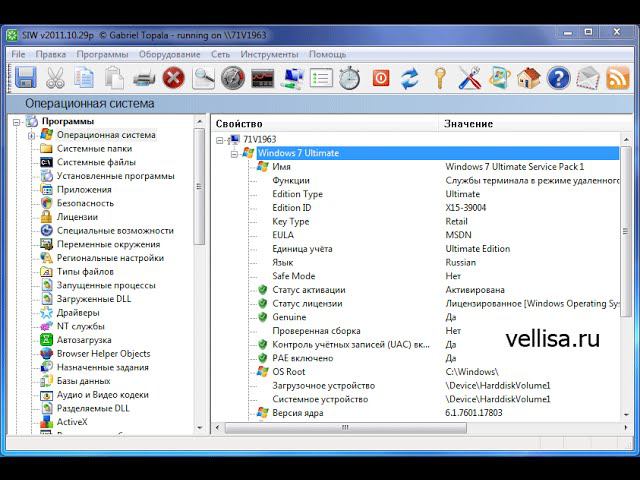Click the blue refresh arrows toolbar icon

[x=410, y=78]
